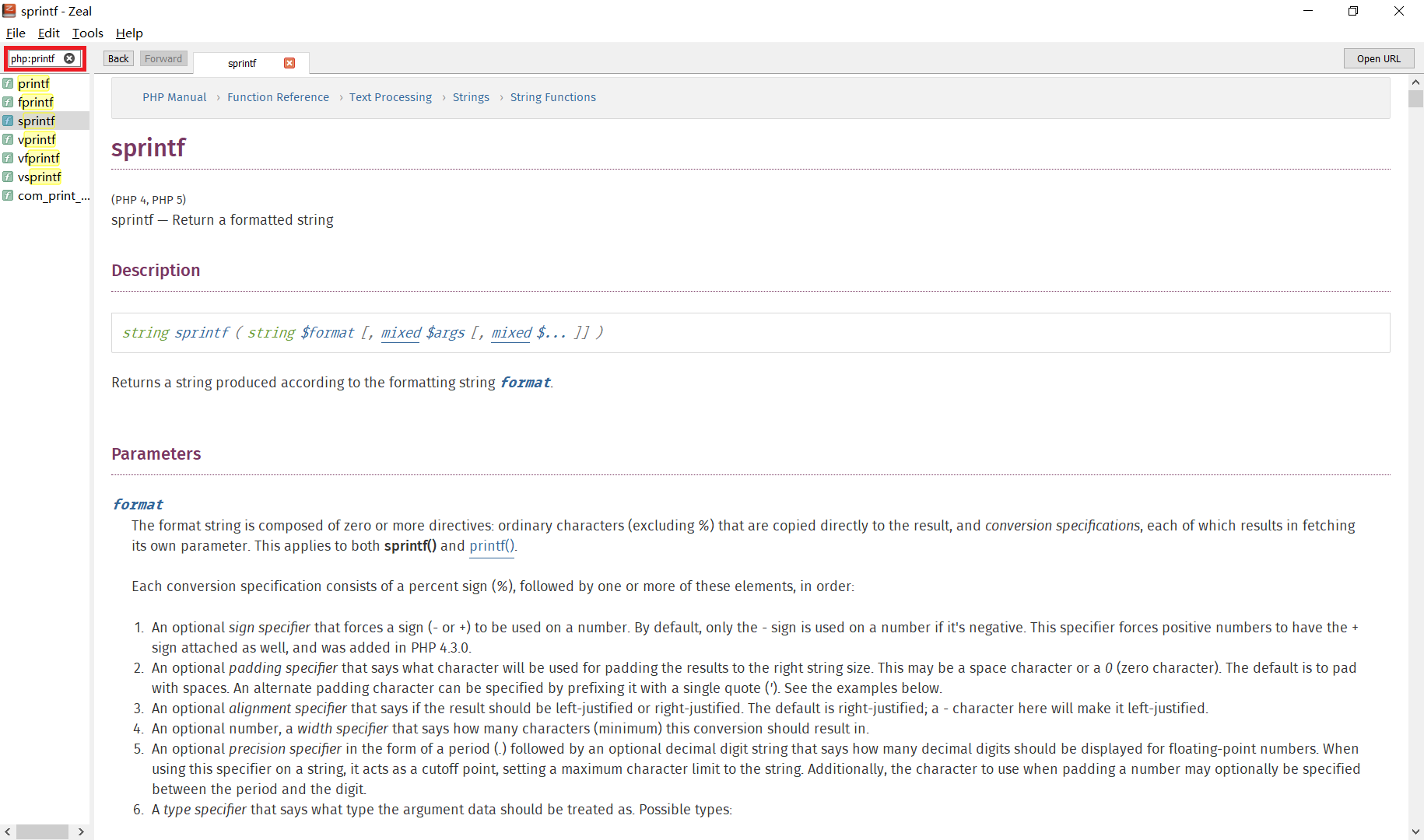Click the Parameters section heading
The height and width of the screenshot is (840, 1424).
(x=156, y=454)
